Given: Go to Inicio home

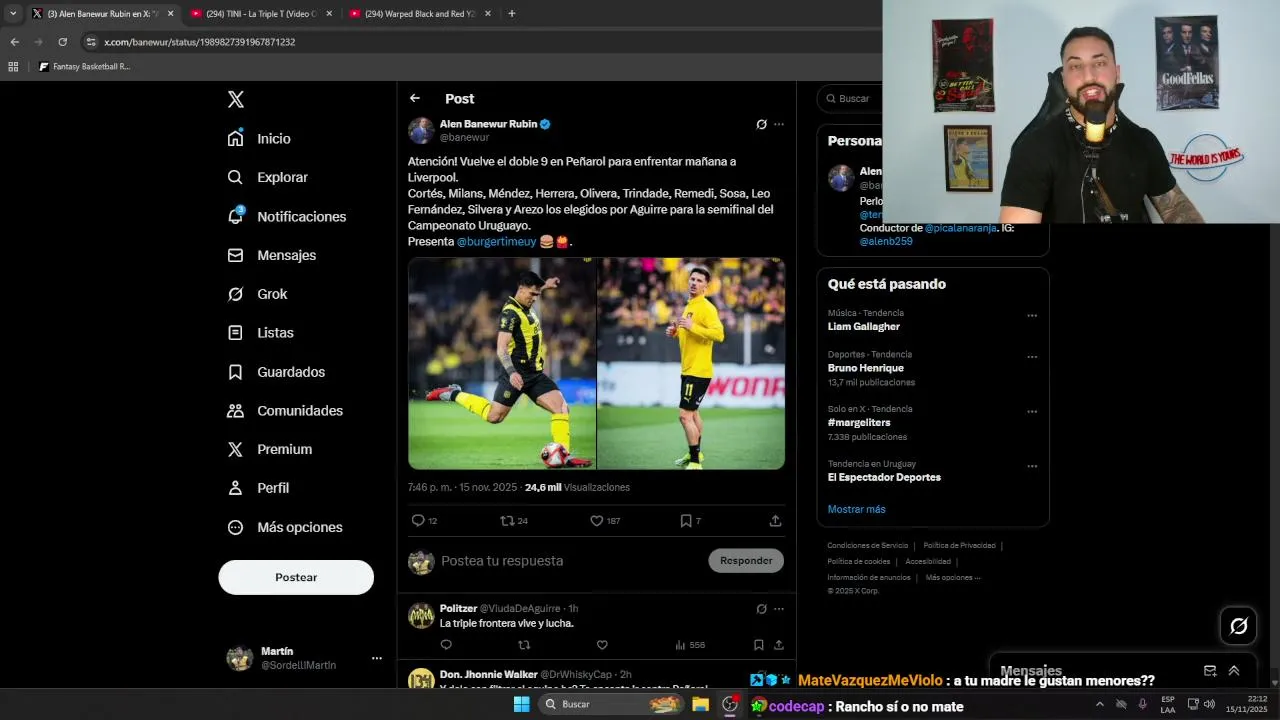Looking at the screenshot, I should [259, 138].
